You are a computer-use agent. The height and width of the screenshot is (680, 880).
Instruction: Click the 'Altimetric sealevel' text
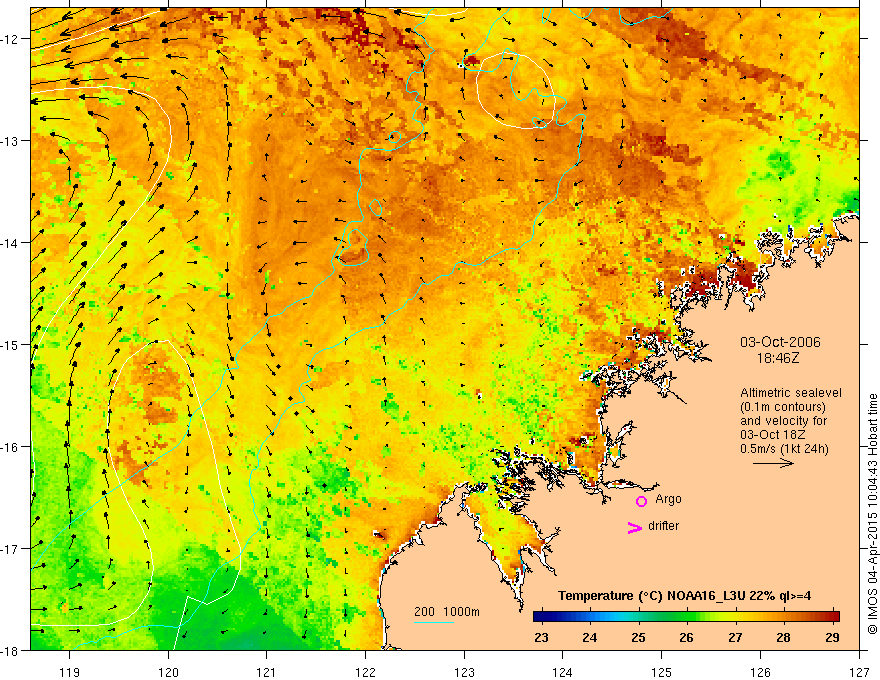pyautogui.click(x=791, y=393)
